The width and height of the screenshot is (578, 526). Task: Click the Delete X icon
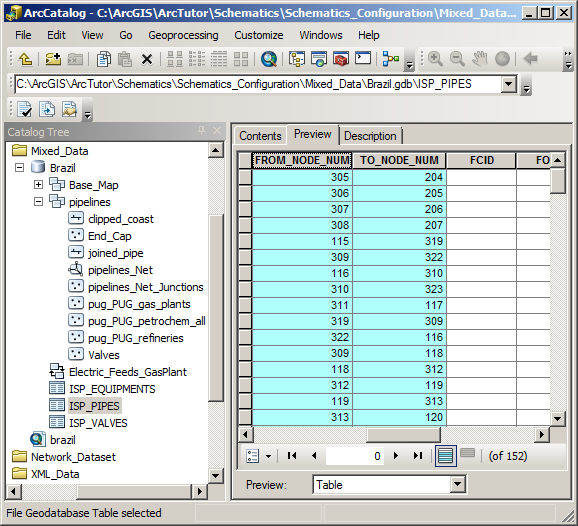click(147, 59)
